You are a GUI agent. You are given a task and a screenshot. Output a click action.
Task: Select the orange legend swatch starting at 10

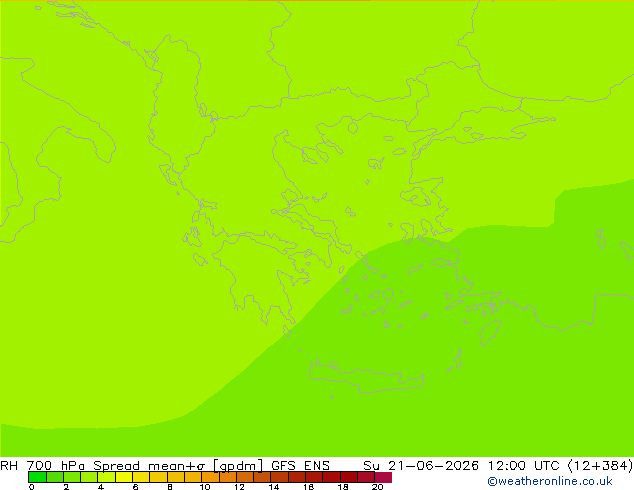pos(210,477)
